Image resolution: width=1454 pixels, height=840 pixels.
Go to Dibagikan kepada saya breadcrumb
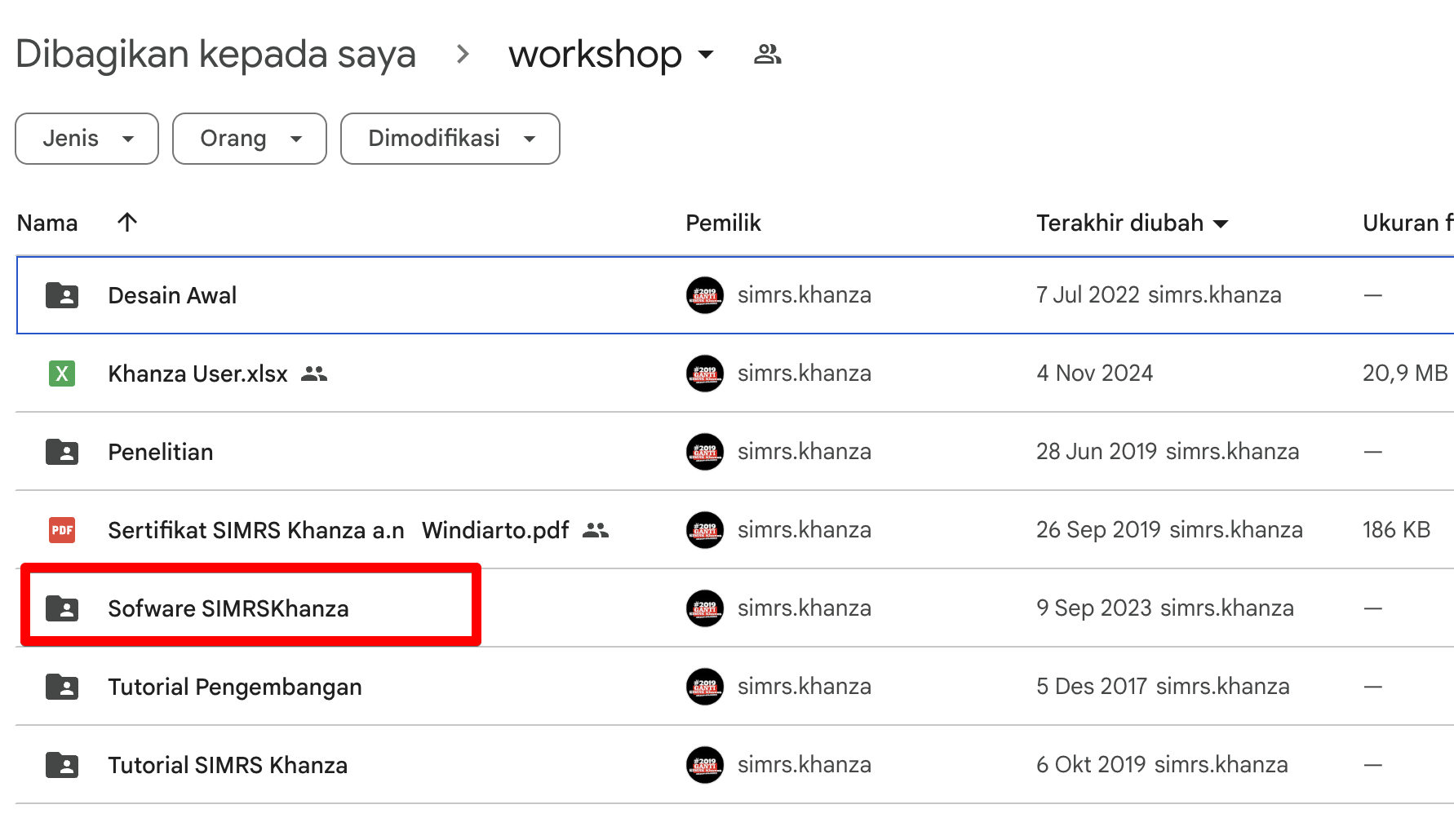click(216, 55)
